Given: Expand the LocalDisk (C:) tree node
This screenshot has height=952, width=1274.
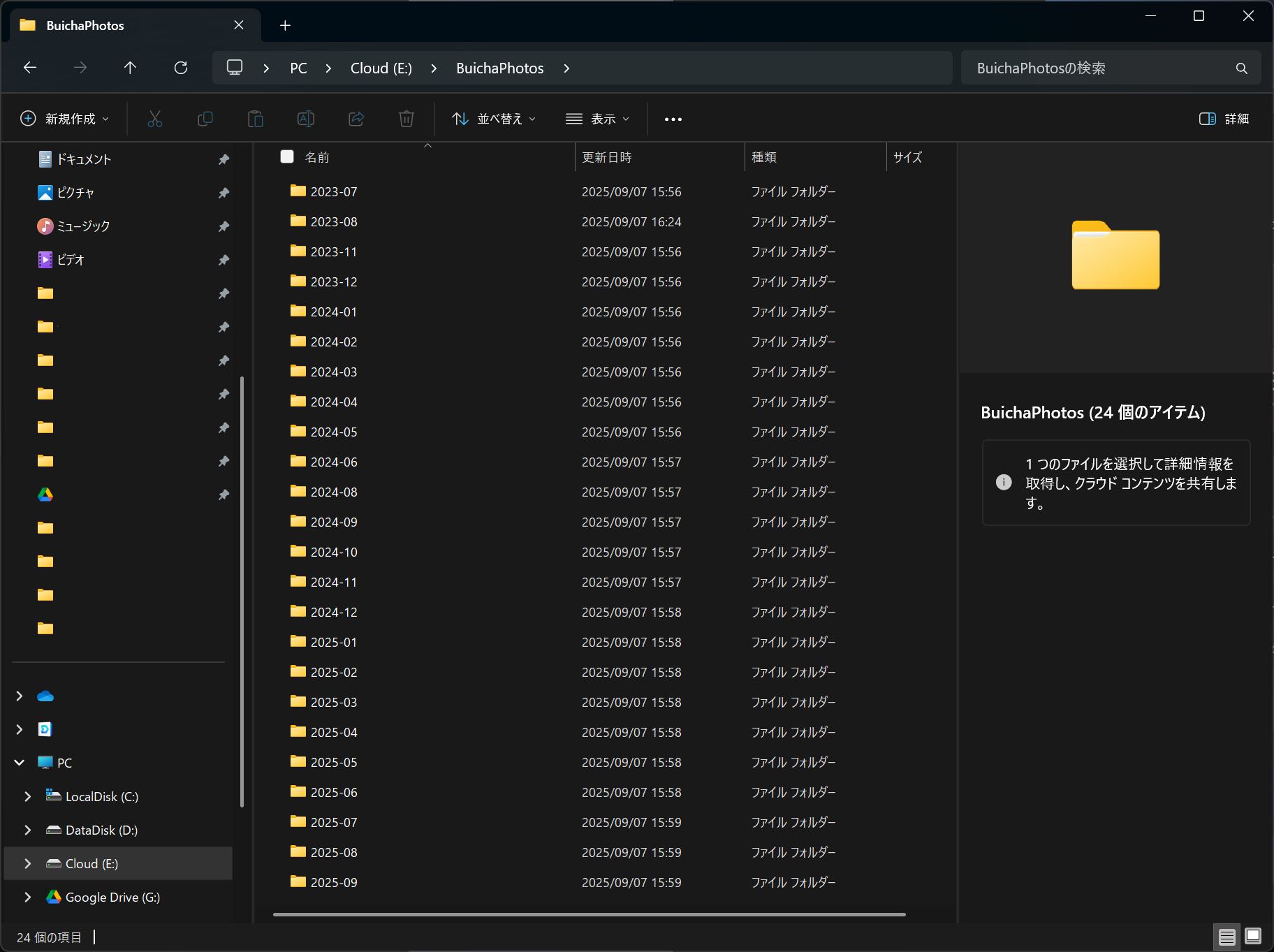Looking at the screenshot, I should (x=28, y=796).
